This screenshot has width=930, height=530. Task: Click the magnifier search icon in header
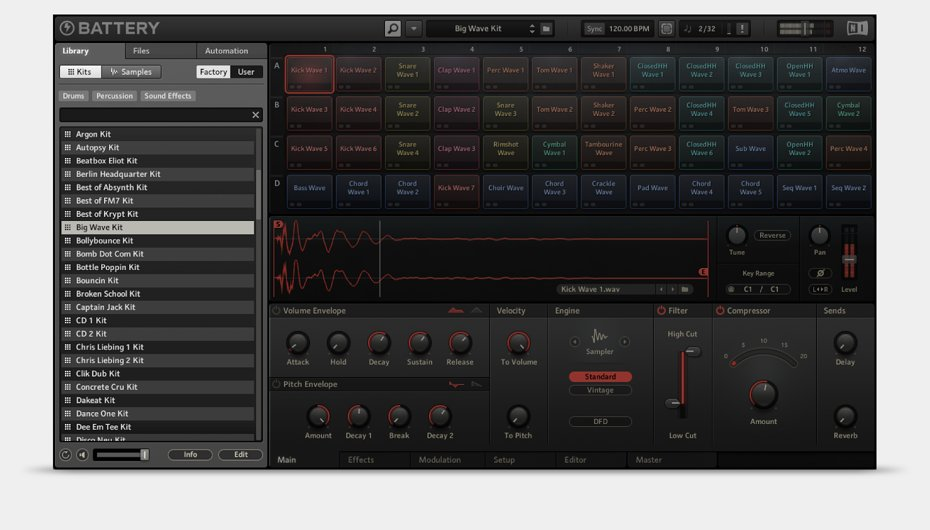click(393, 29)
